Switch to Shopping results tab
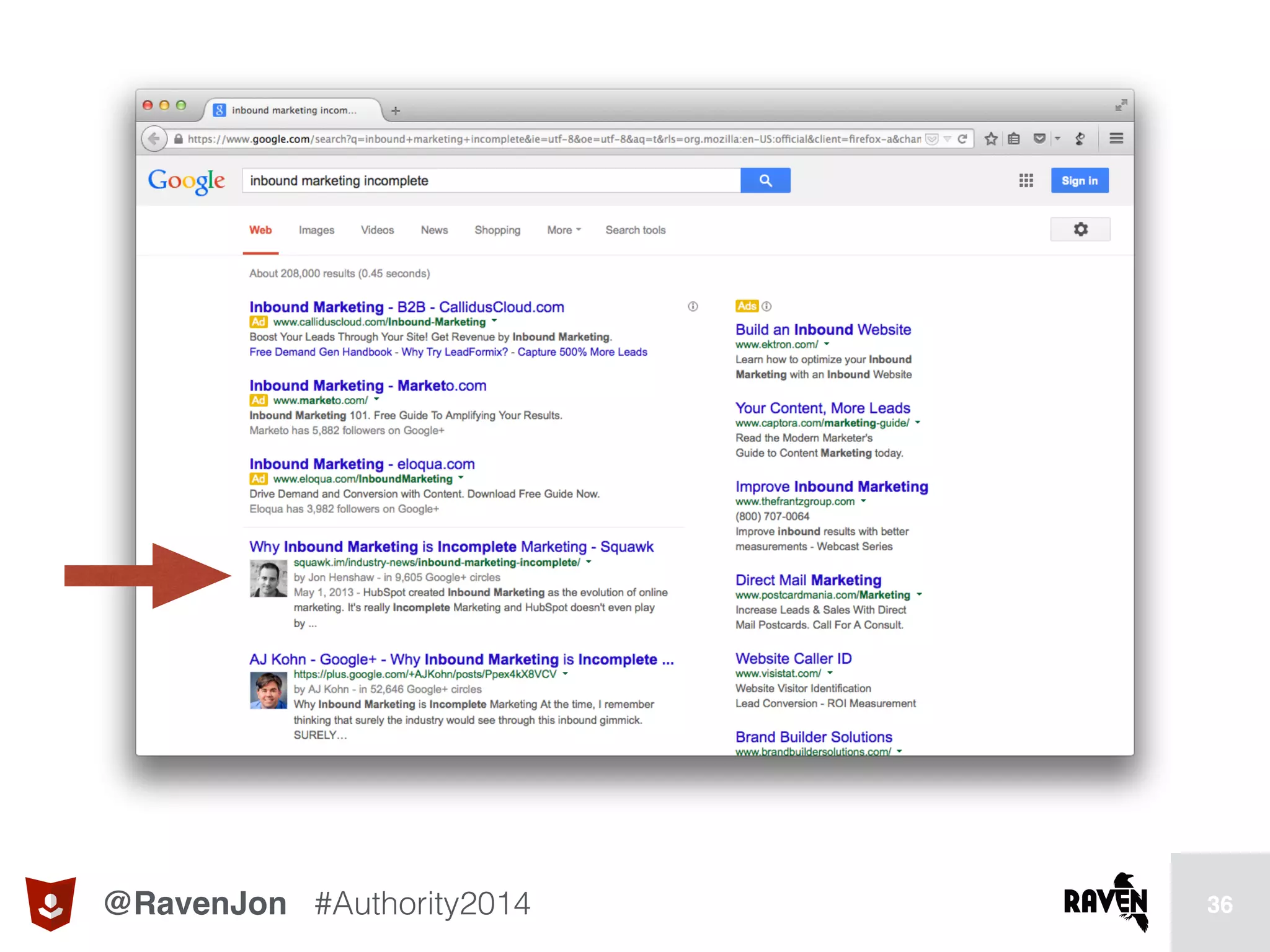The width and height of the screenshot is (1270, 952). pos(497,230)
